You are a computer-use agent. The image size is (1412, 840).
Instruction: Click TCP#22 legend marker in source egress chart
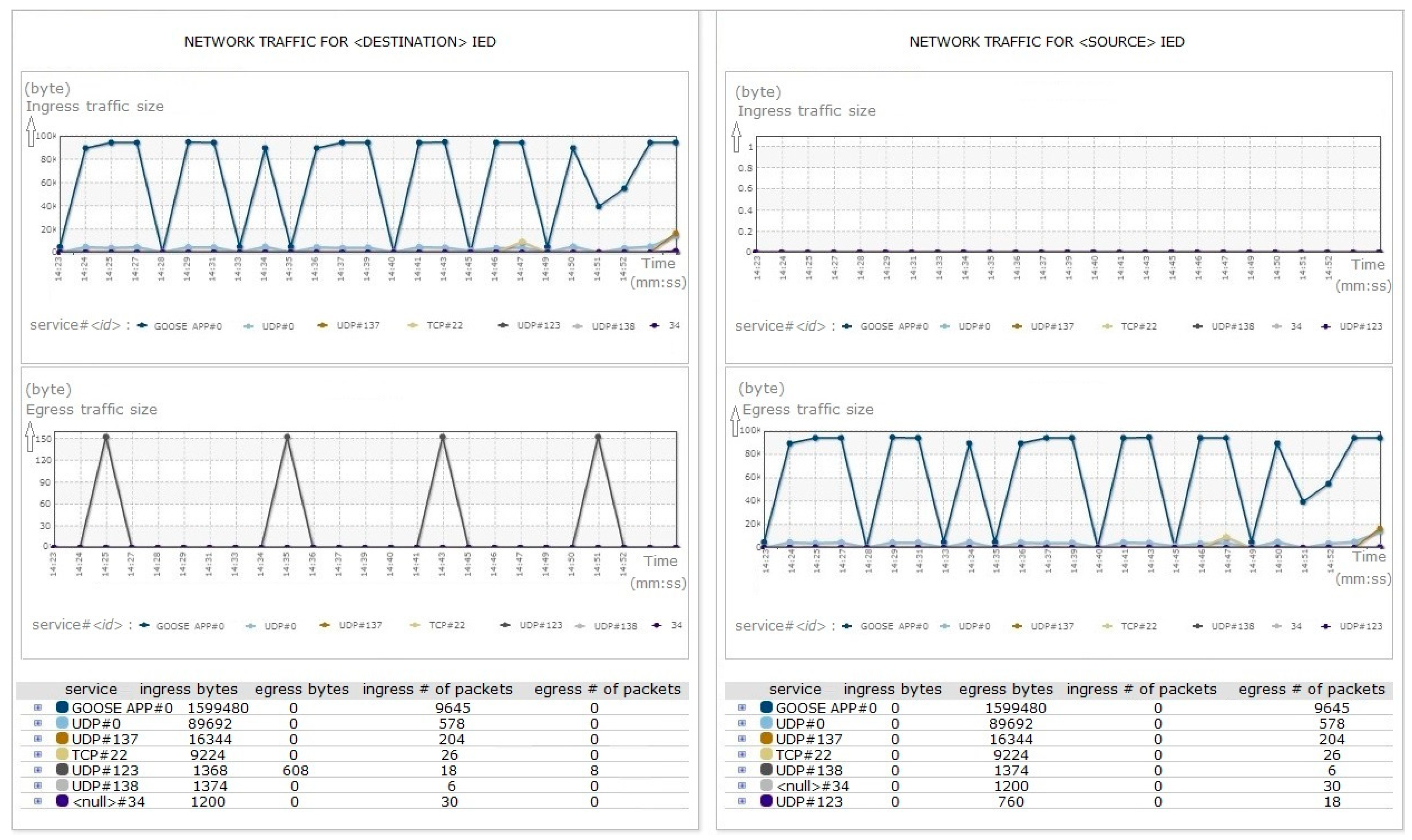pyautogui.click(x=1108, y=626)
